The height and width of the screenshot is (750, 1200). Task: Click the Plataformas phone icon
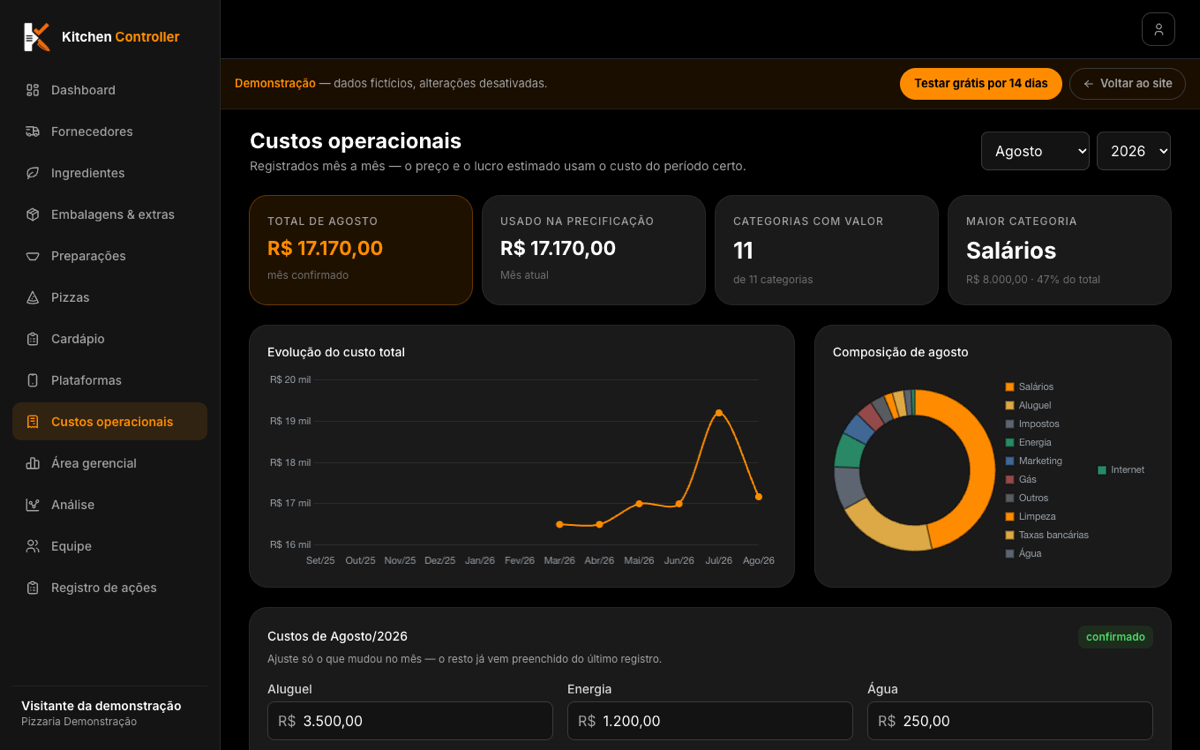coord(33,380)
